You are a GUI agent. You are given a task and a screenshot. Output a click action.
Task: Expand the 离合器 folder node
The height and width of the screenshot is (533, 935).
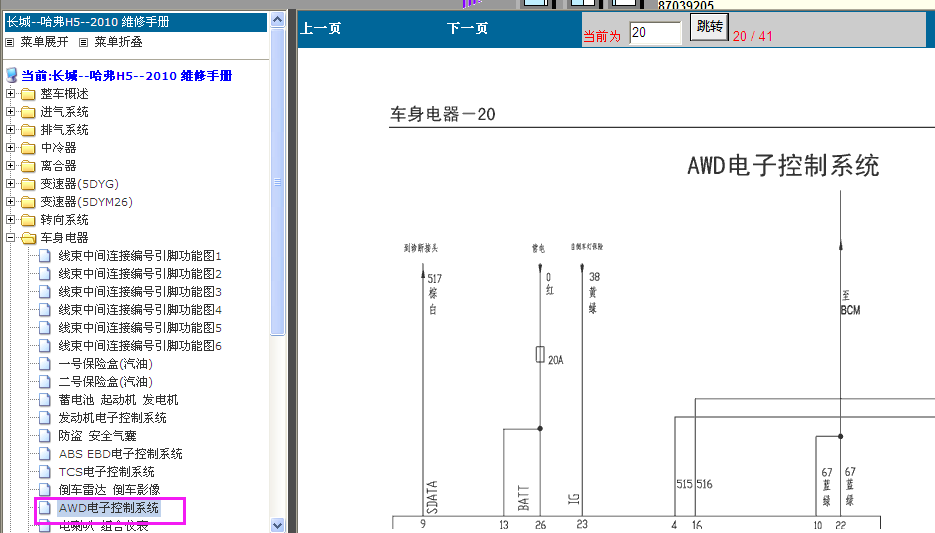(11, 166)
